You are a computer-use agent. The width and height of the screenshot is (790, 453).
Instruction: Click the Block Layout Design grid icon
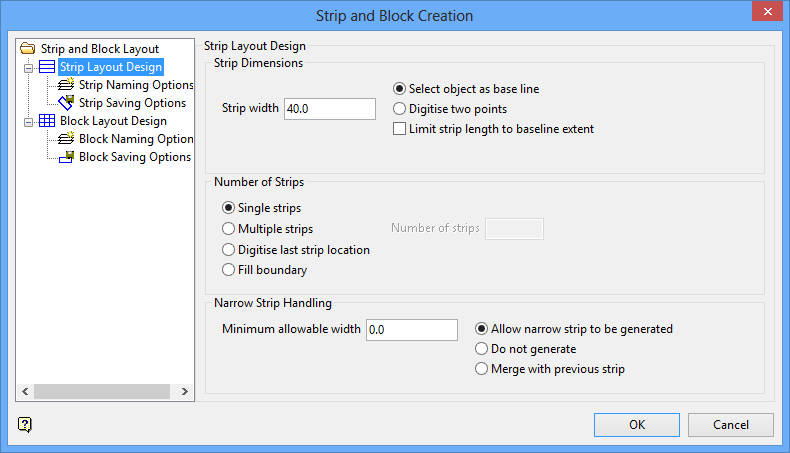point(47,121)
